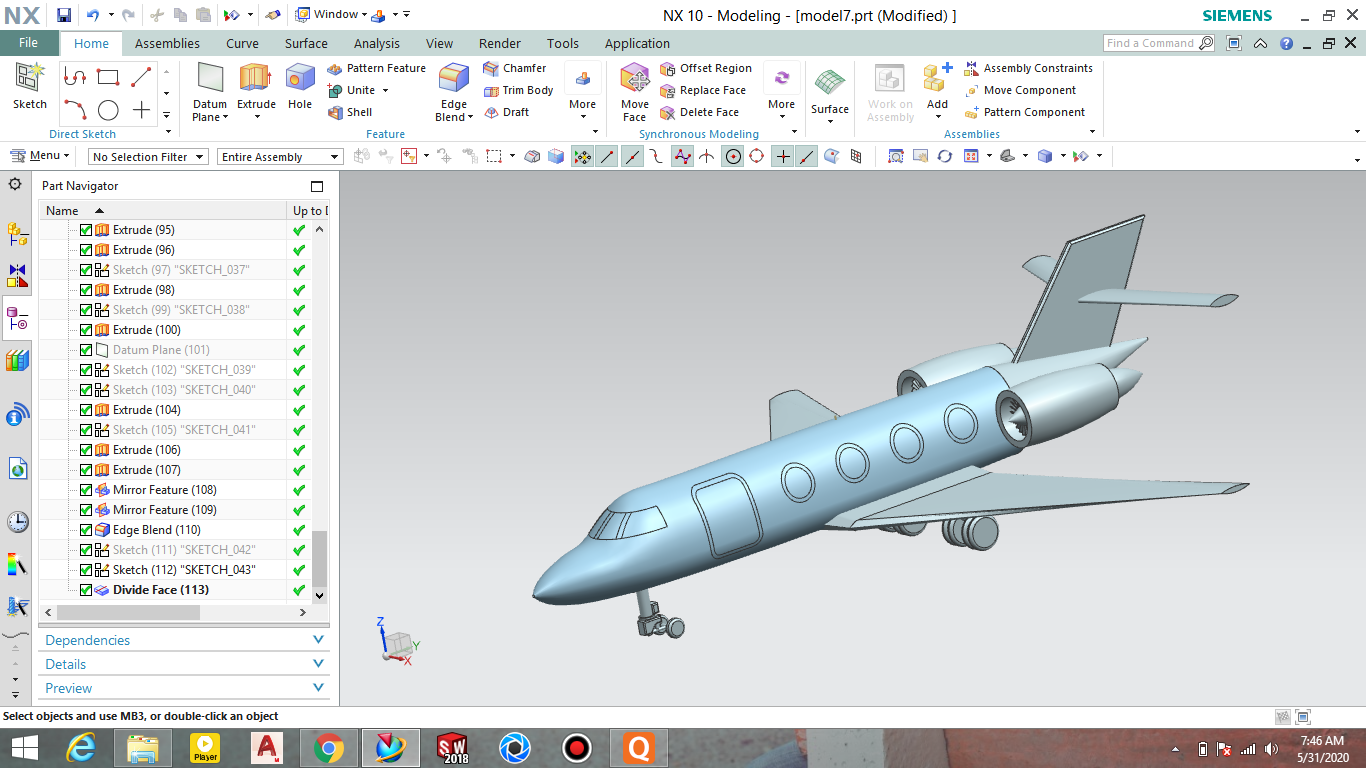Switch to the Tools tab
1366x768 pixels.
point(563,43)
